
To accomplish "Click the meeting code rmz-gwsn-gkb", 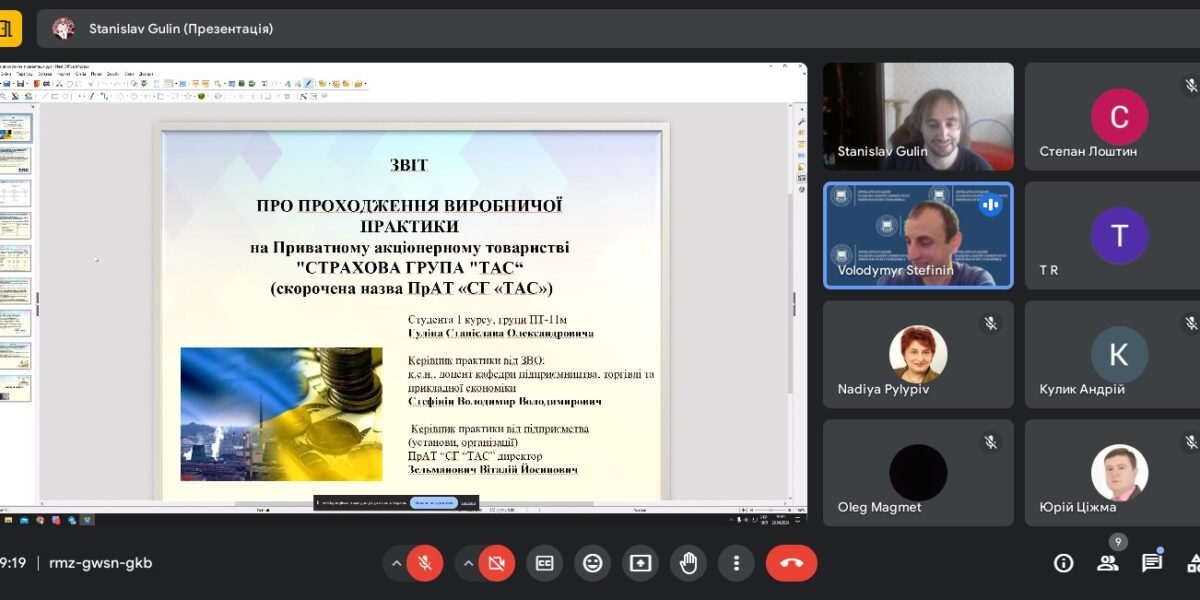I will coord(100,563).
